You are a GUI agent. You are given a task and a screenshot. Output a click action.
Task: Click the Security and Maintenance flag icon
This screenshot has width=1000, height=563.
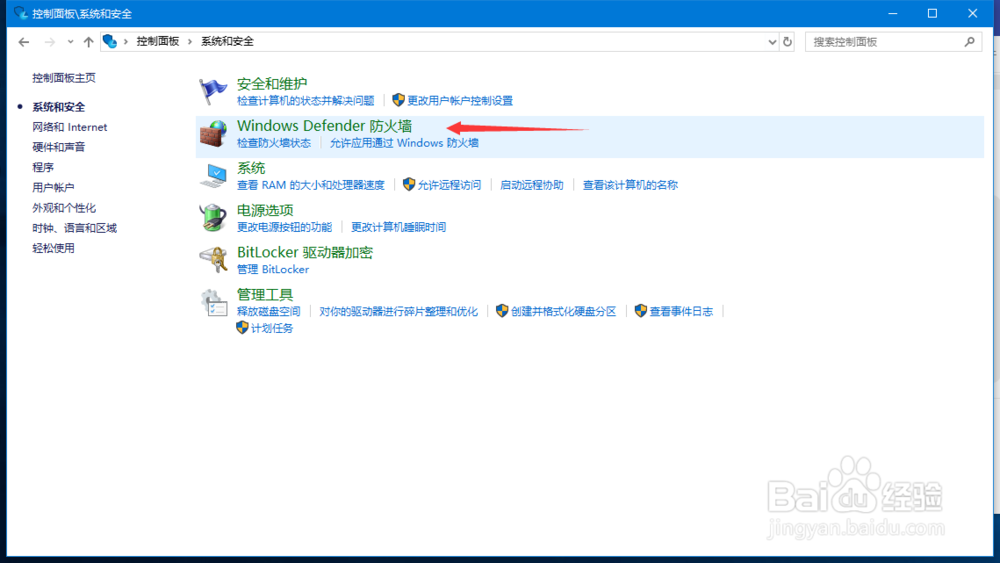pos(212,91)
